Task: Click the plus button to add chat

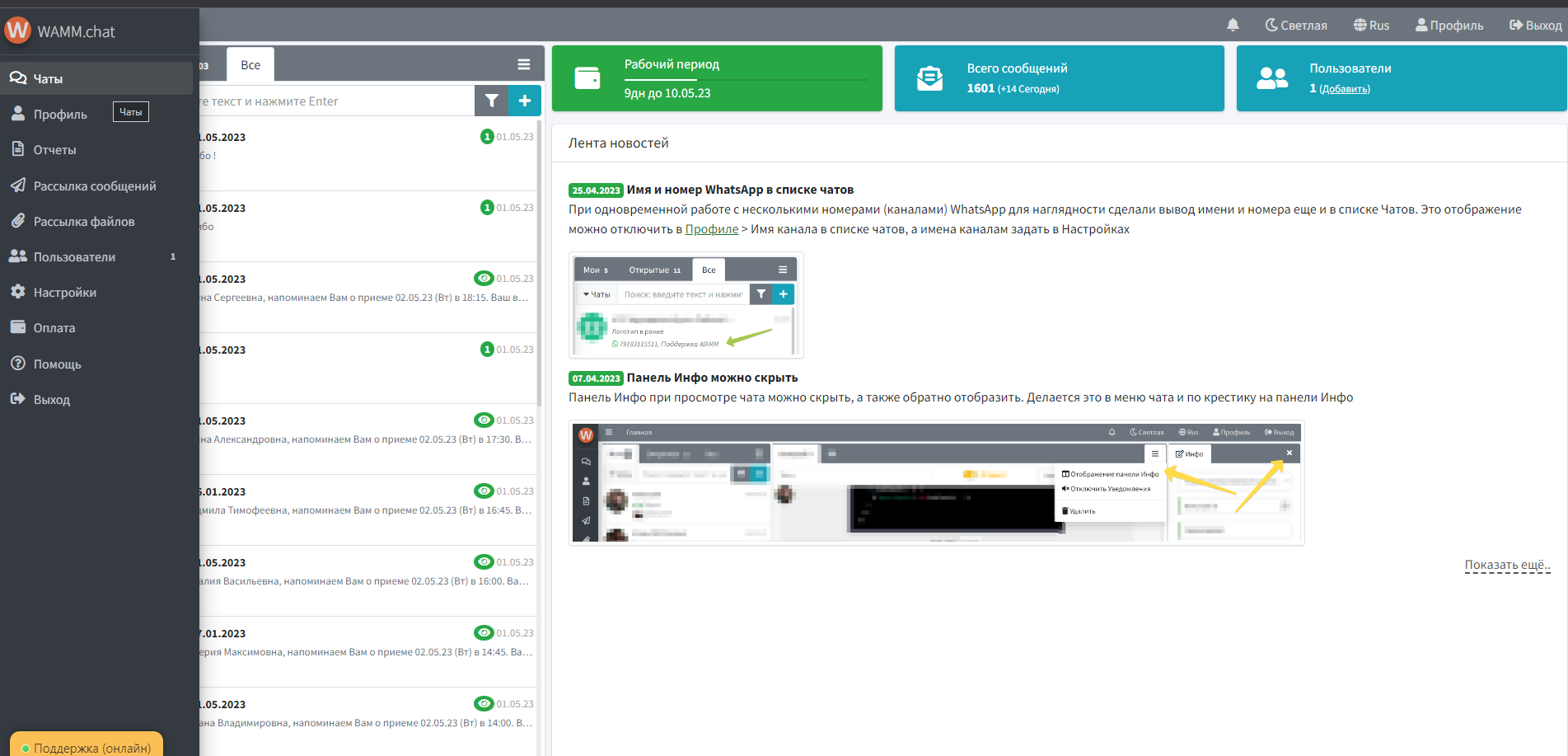Action: click(525, 101)
